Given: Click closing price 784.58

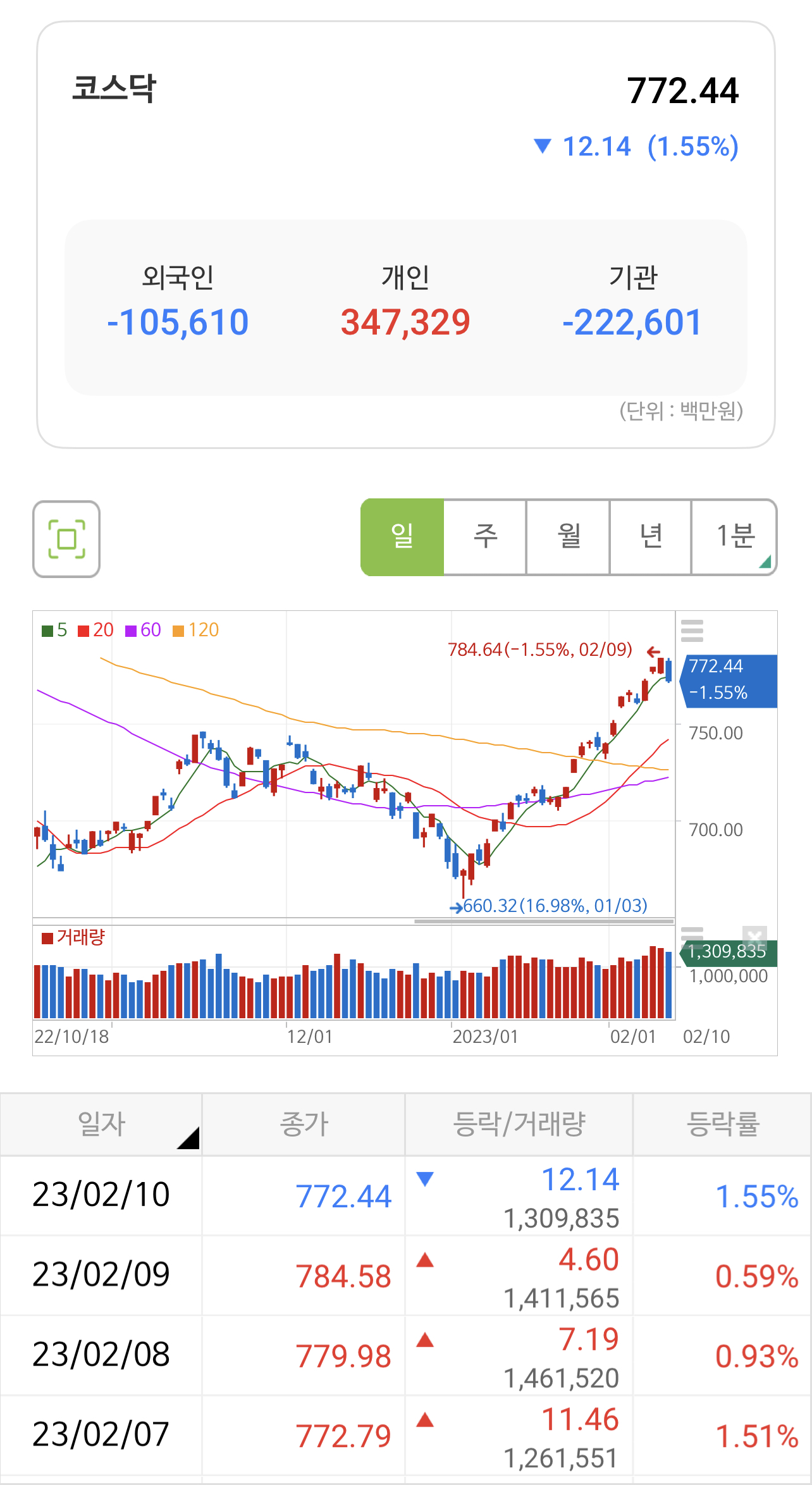Looking at the screenshot, I should [343, 1277].
